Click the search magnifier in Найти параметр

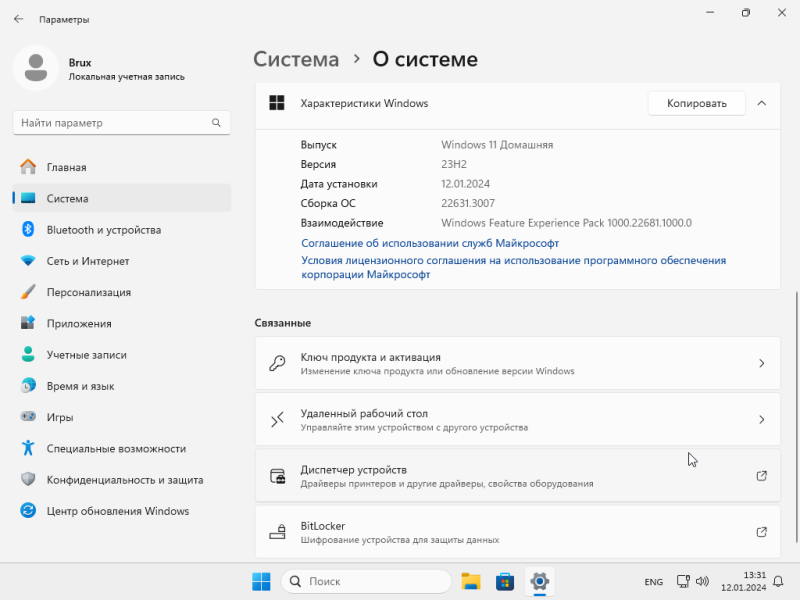(216, 123)
